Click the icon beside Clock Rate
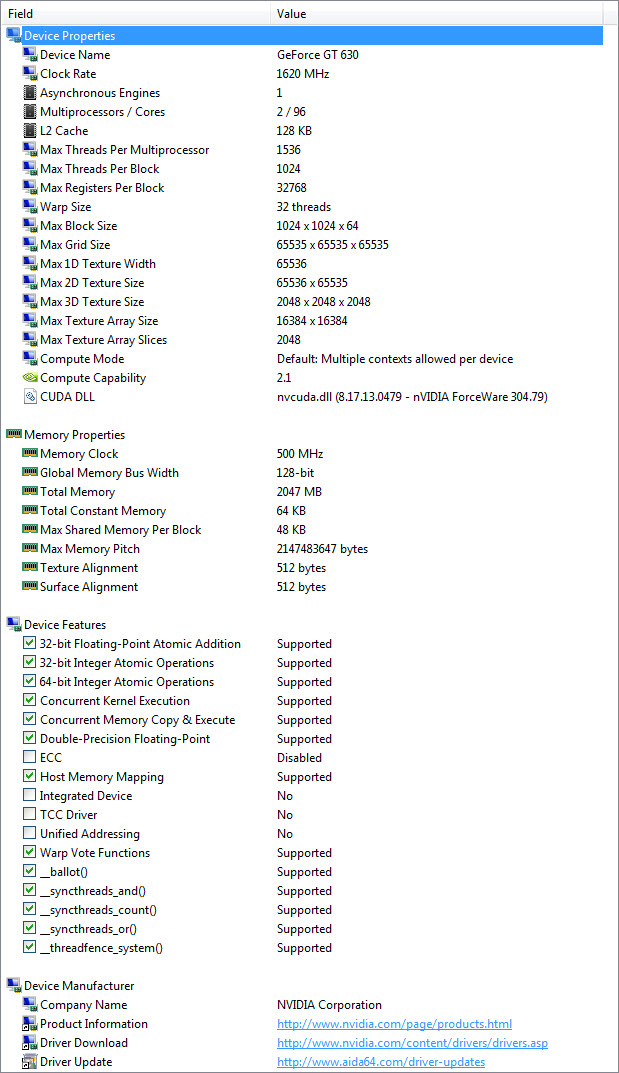 tap(29, 74)
